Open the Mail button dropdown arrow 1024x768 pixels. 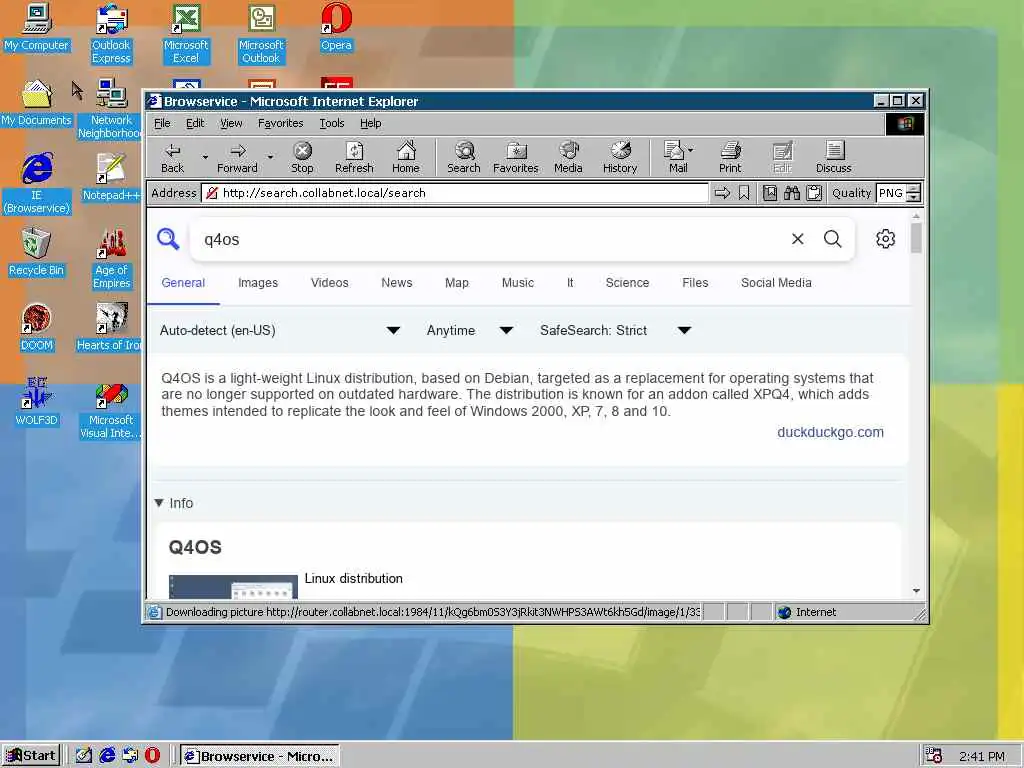pos(691,150)
